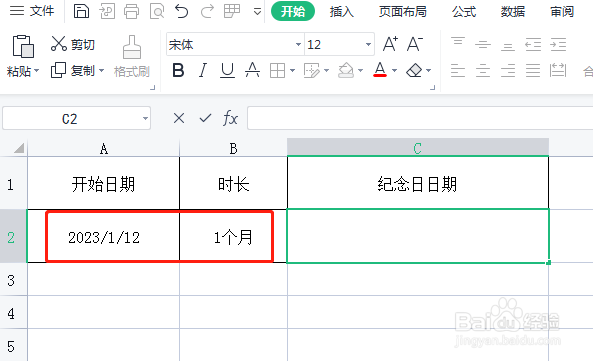The width and height of the screenshot is (593, 361).
Task: Switch to the 插入 tab
Action: point(341,11)
